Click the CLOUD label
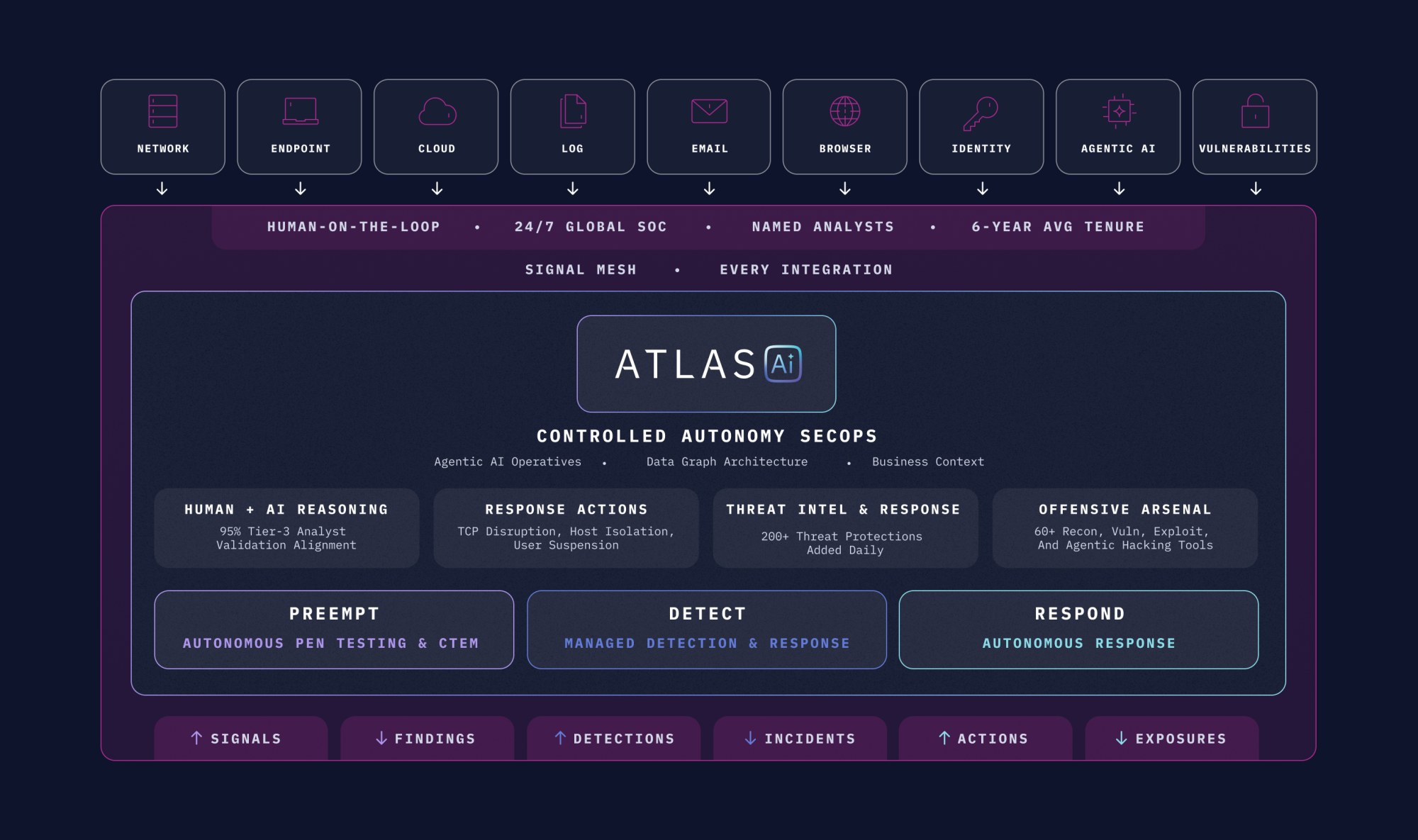1418x840 pixels. 437,149
